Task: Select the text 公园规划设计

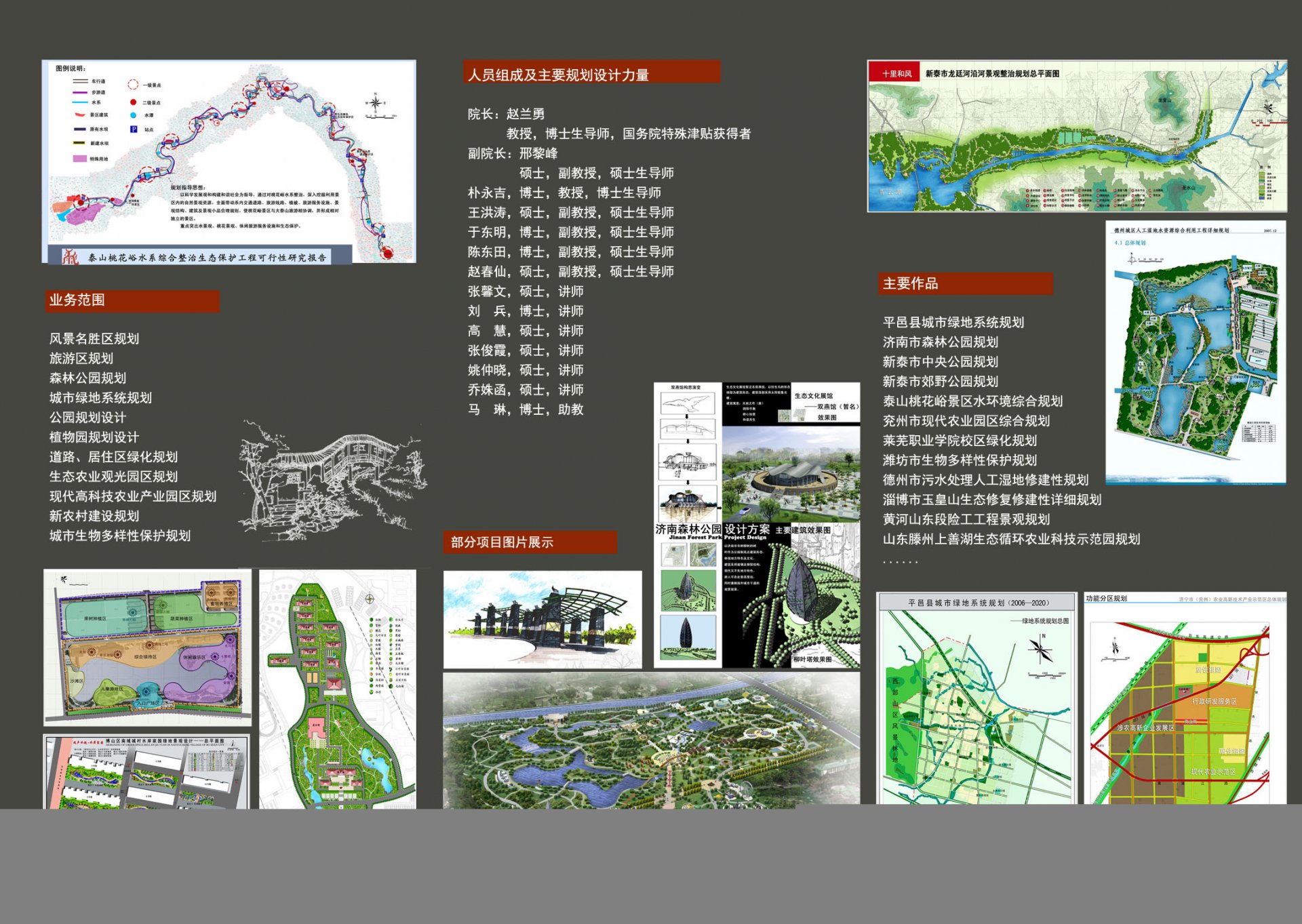Action: [87, 417]
